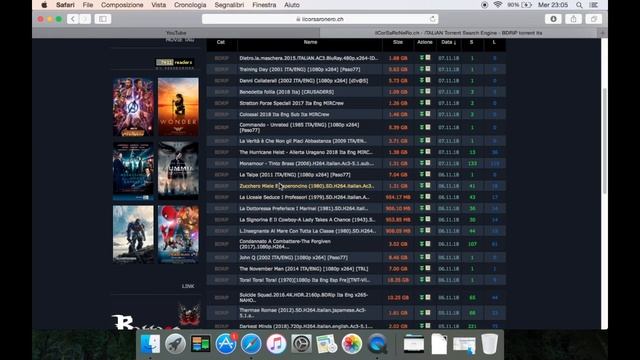640x360 pixels.
Task: Open iTunes from the Dock
Action: (x=276, y=344)
